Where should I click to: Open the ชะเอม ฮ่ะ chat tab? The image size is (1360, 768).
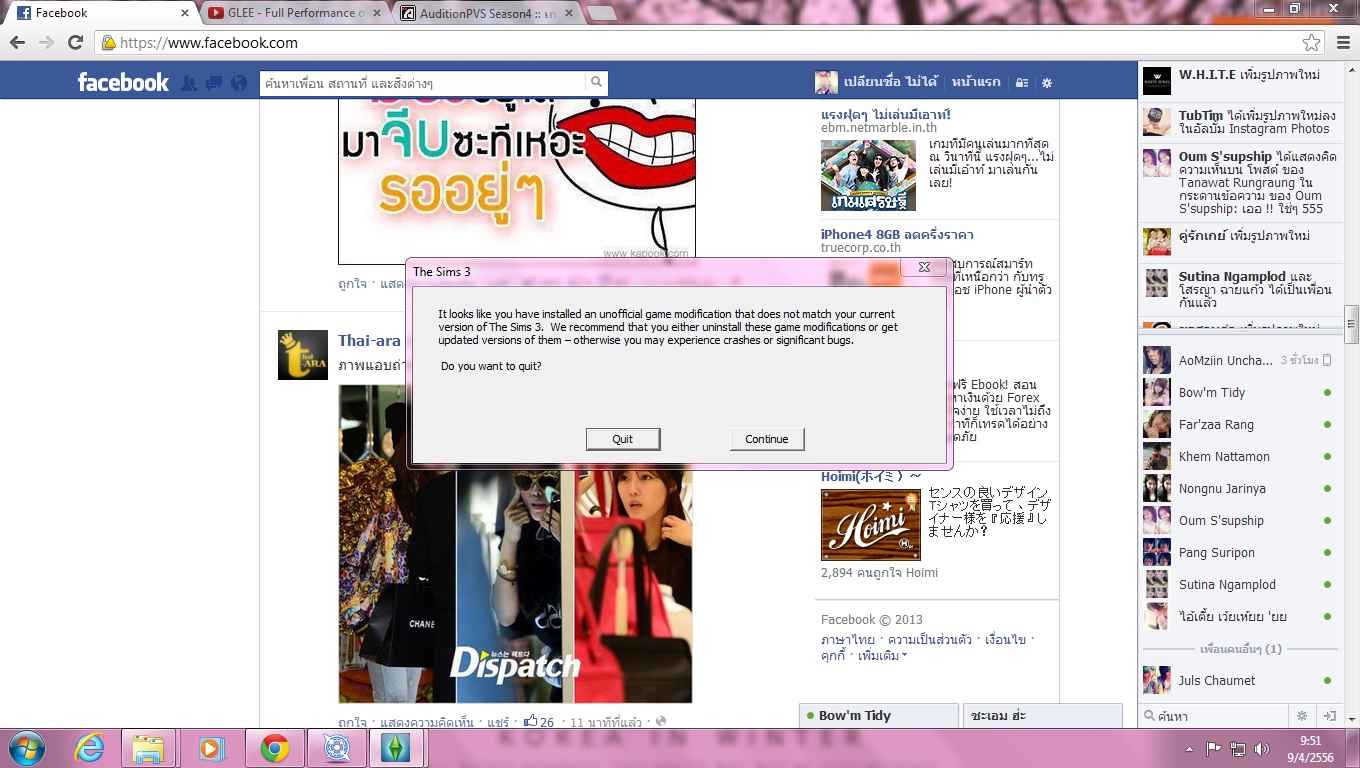pos(1043,716)
